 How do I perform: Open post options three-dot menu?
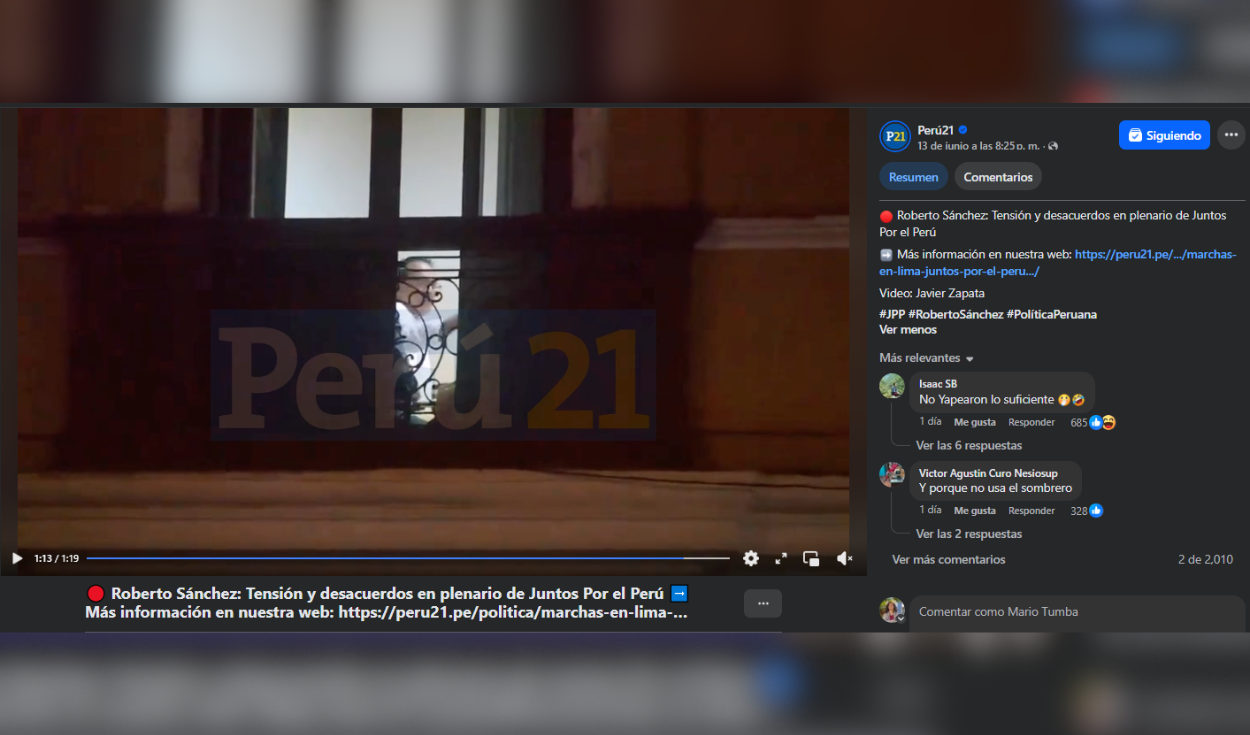coord(1231,135)
